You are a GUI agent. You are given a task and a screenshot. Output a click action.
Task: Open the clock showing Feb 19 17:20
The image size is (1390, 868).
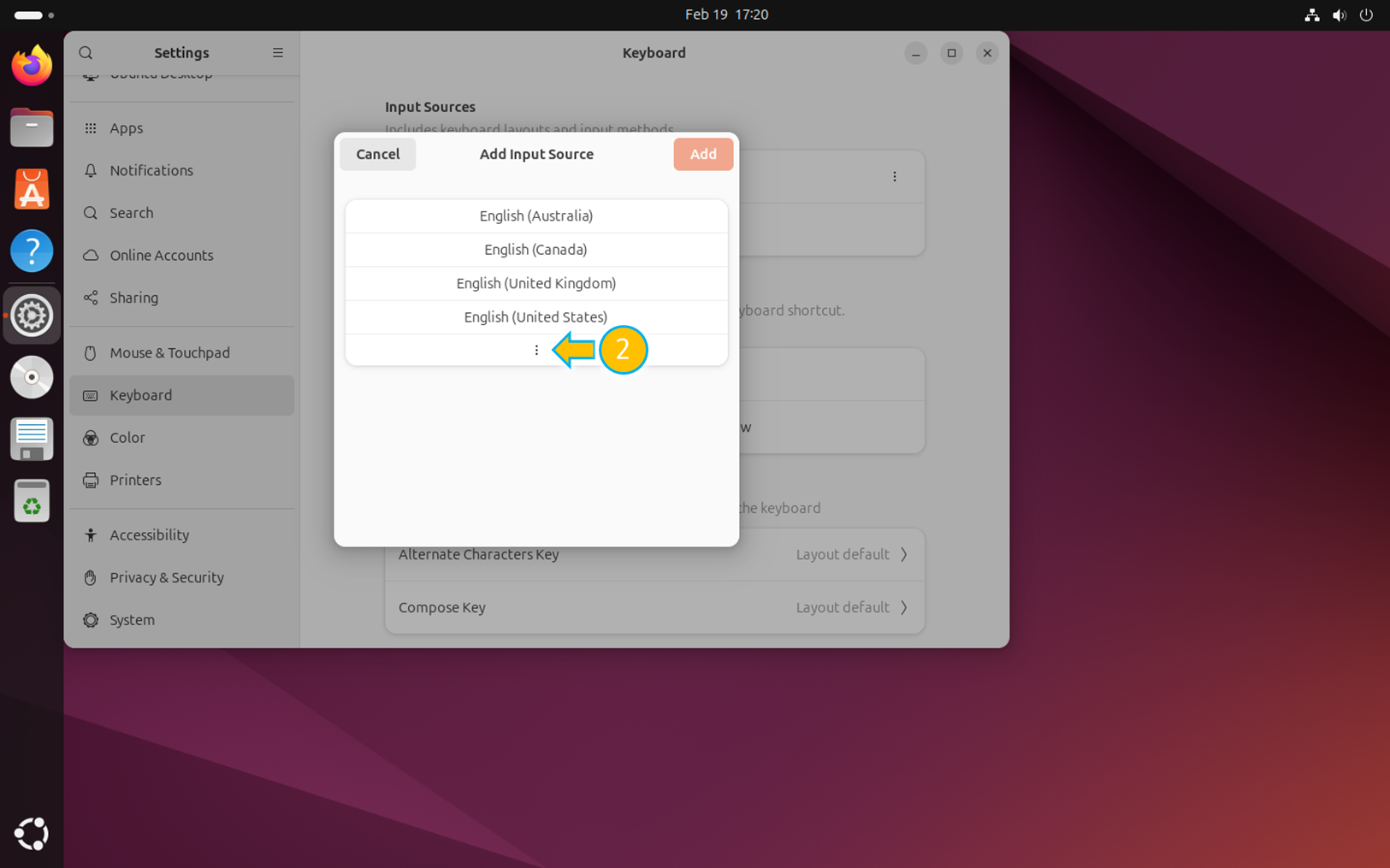(726, 15)
